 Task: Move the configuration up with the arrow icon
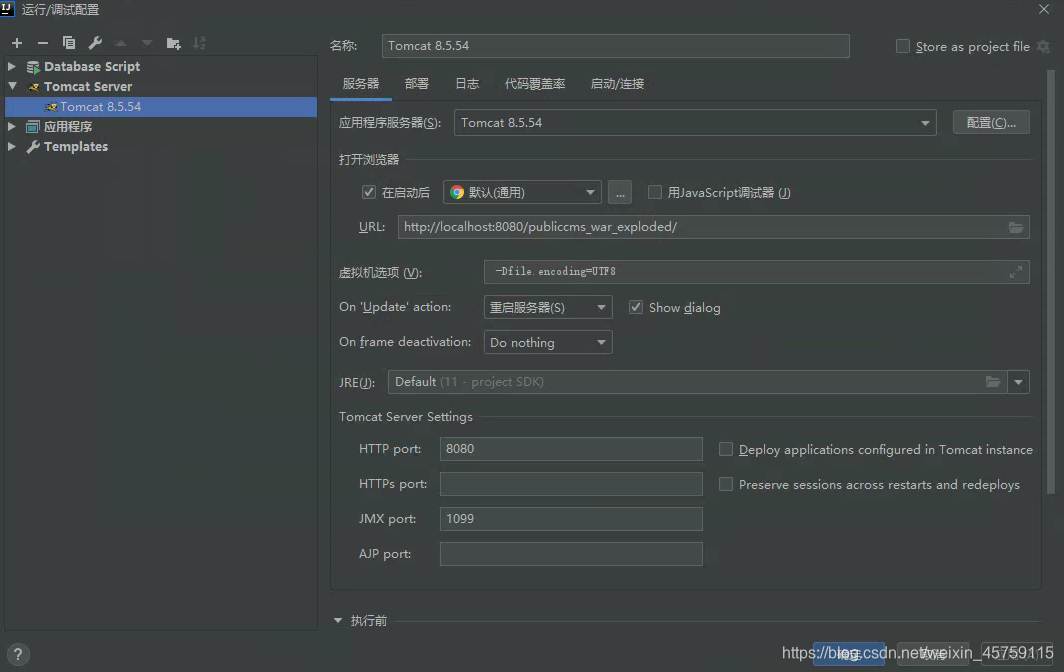click(x=121, y=43)
